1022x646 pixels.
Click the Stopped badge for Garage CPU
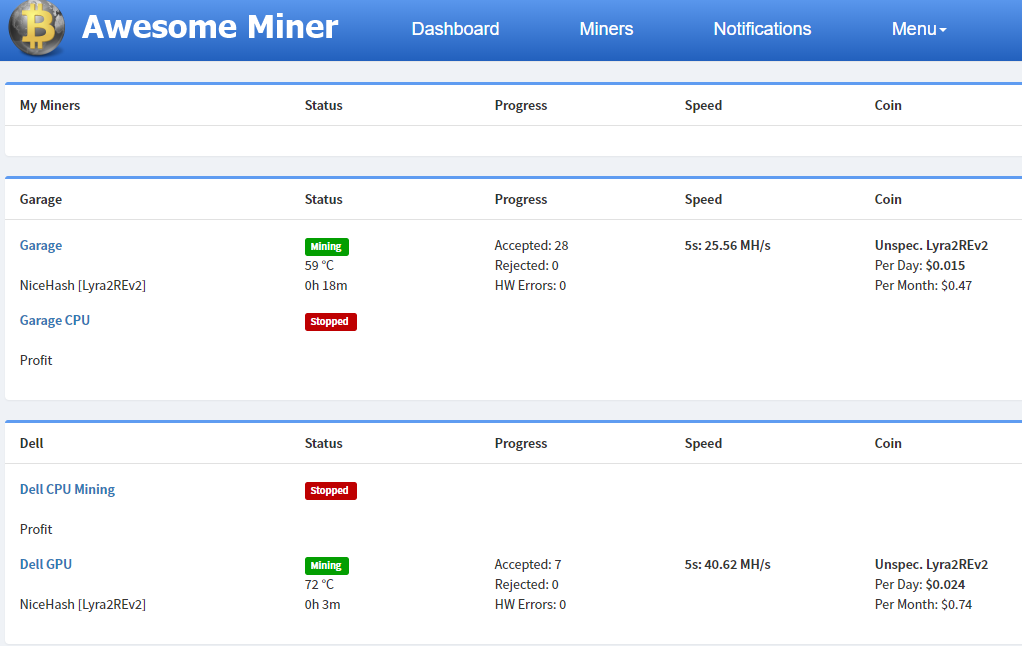330,321
